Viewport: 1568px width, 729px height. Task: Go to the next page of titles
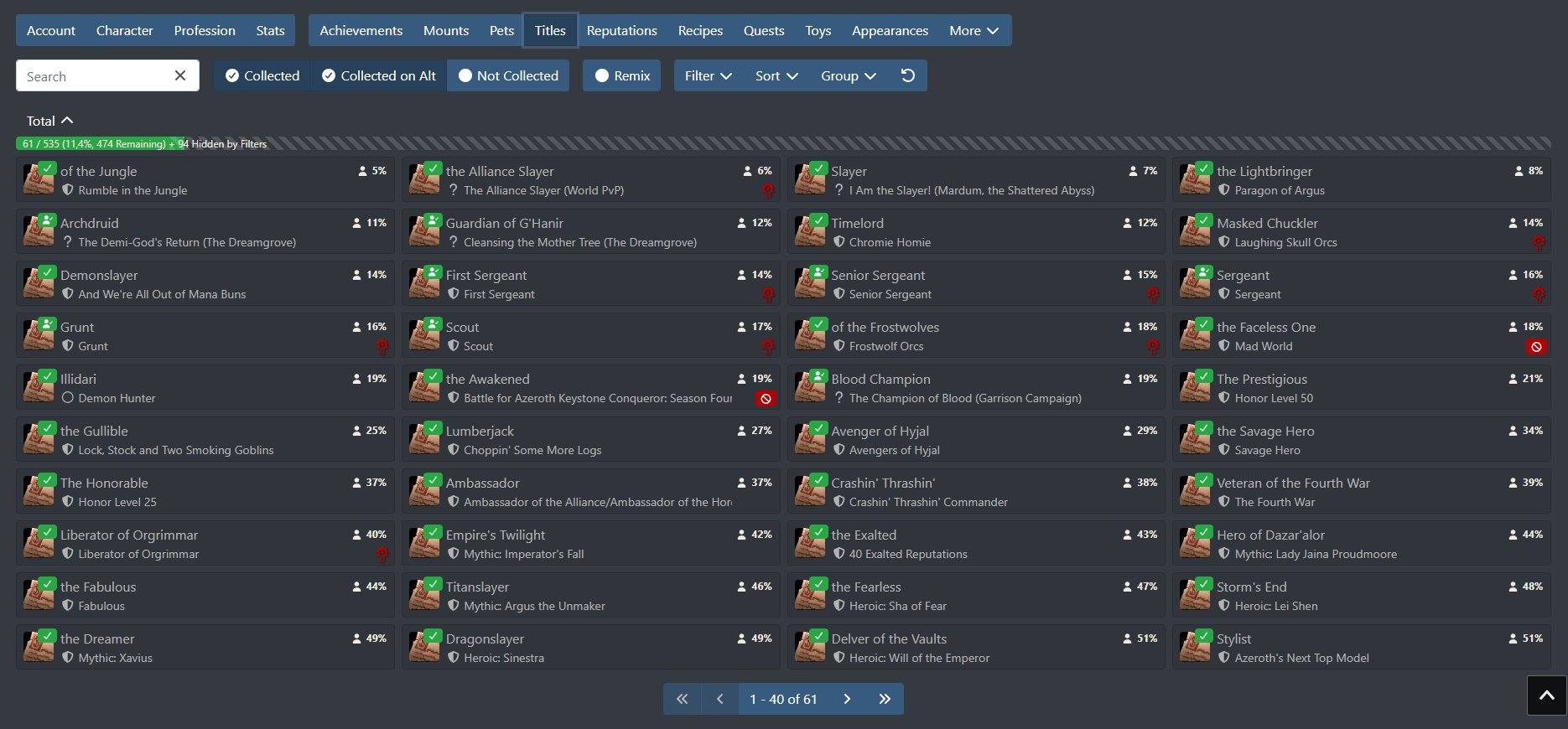tap(847, 699)
